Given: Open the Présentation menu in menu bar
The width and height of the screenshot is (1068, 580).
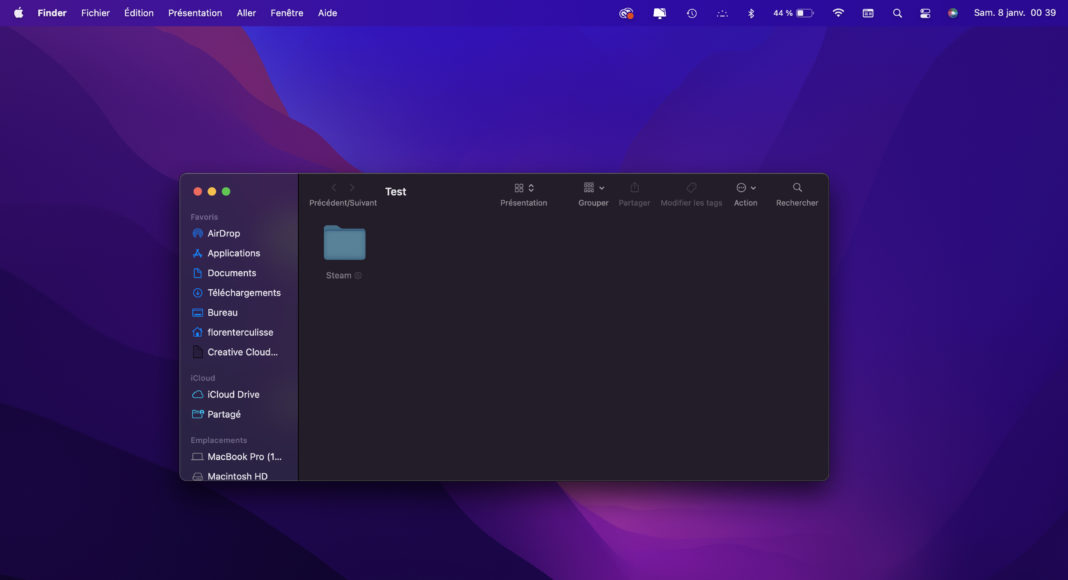Looking at the screenshot, I should point(195,13).
